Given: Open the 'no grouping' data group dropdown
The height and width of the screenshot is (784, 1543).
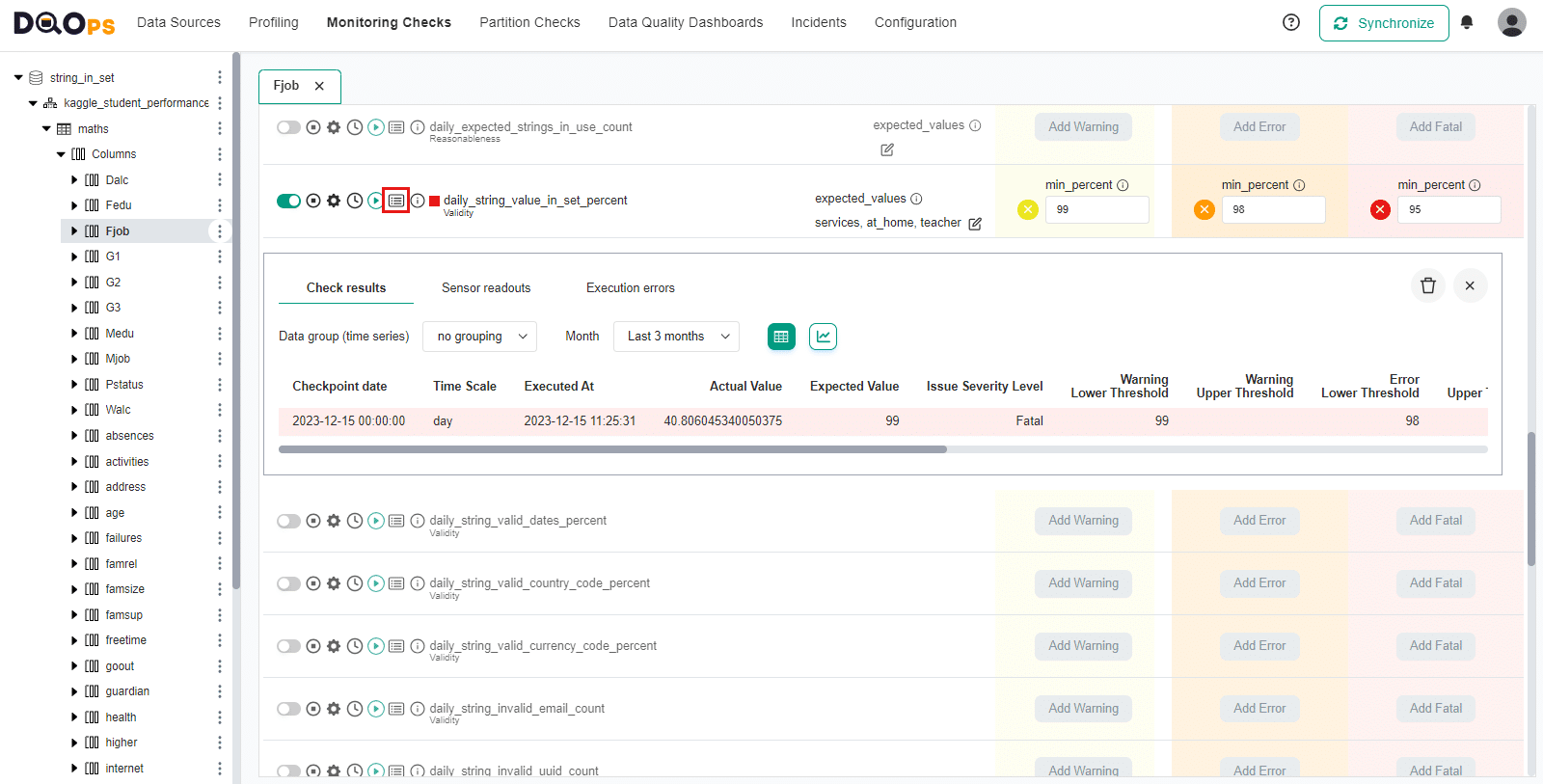Looking at the screenshot, I should pos(480,337).
